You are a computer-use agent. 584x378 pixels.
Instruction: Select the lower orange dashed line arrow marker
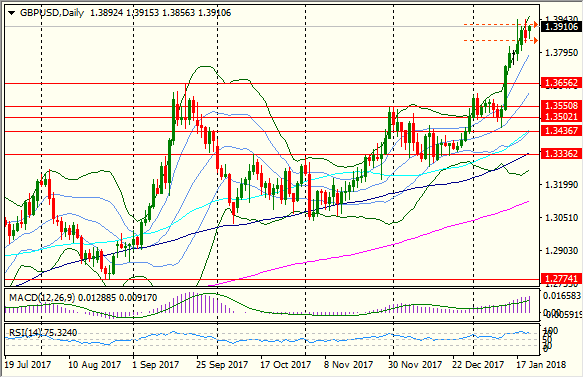535,41
